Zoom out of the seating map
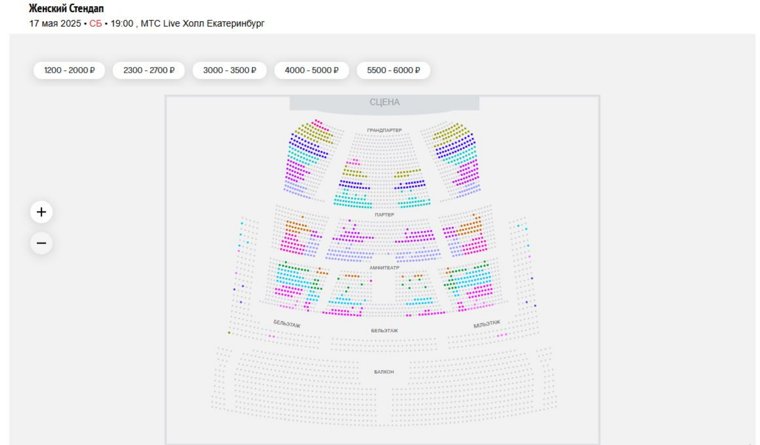The width and height of the screenshot is (760, 445). [41, 243]
